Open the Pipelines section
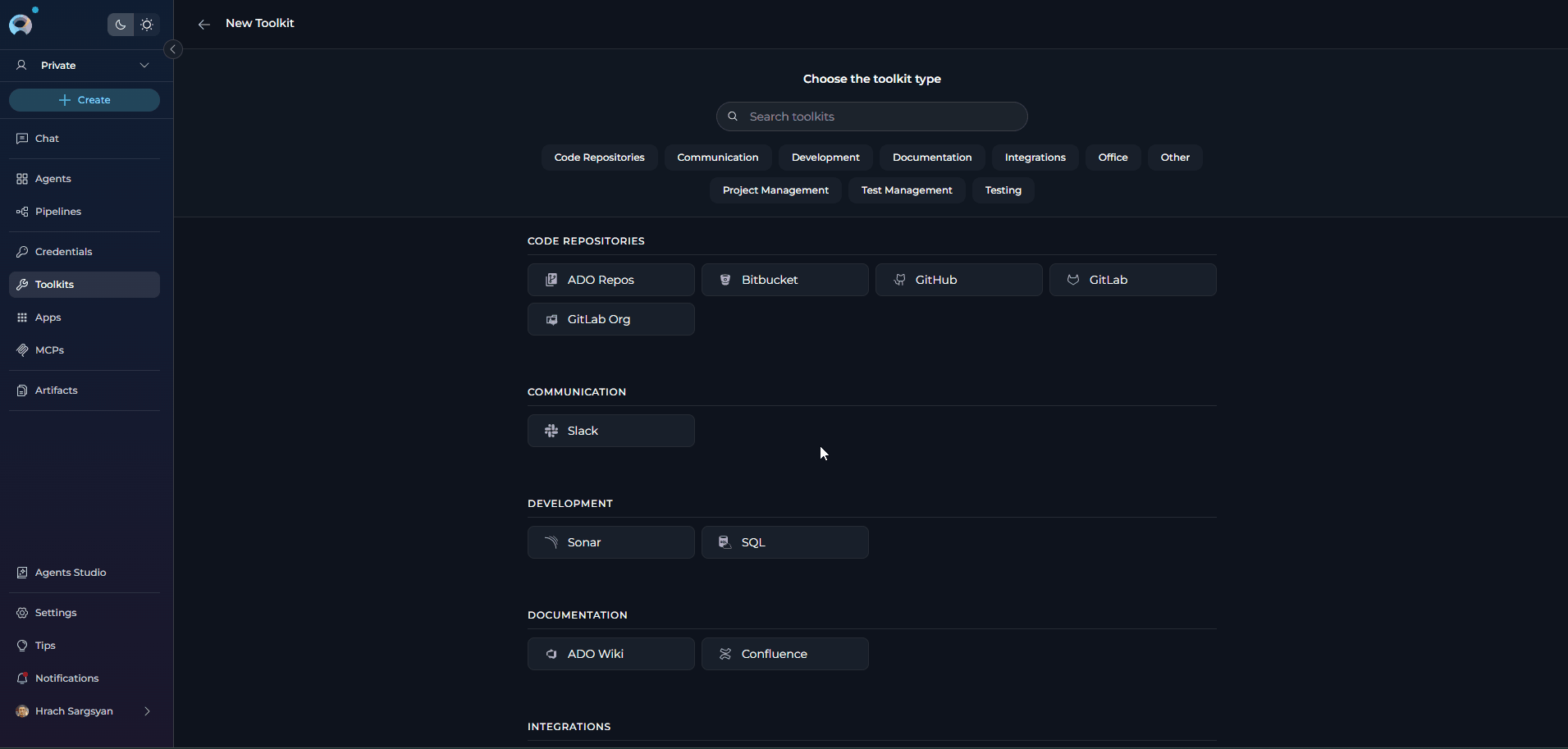Screen dimensions: 1568x749 click(x=58, y=211)
